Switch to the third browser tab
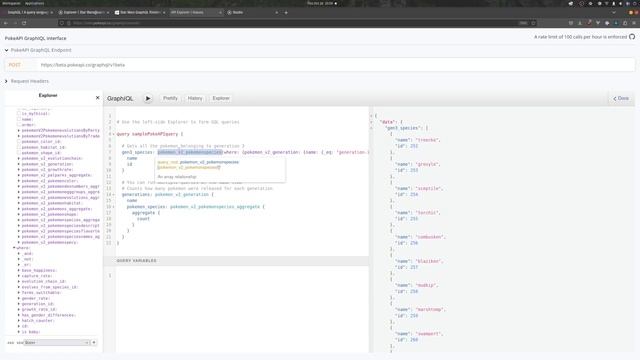The image size is (640, 360). [x=140, y=13]
